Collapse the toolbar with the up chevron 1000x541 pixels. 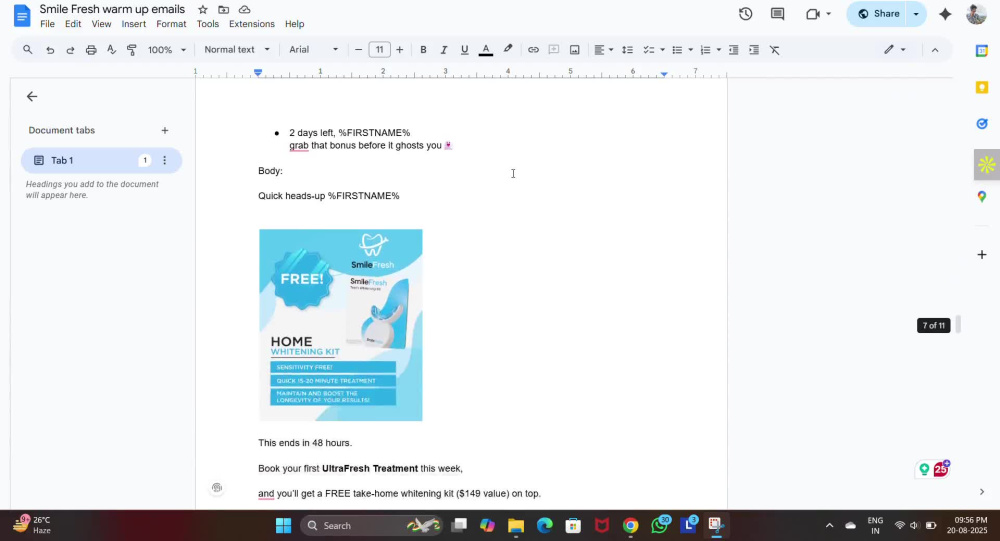(x=935, y=50)
